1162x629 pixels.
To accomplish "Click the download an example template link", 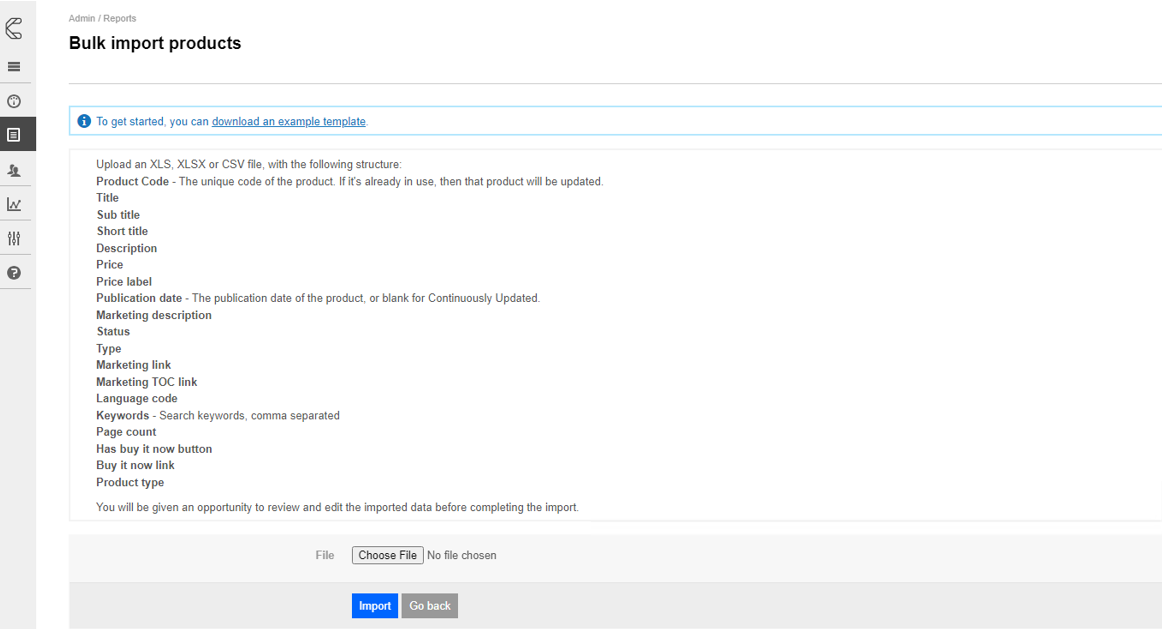I will click(x=288, y=122).
